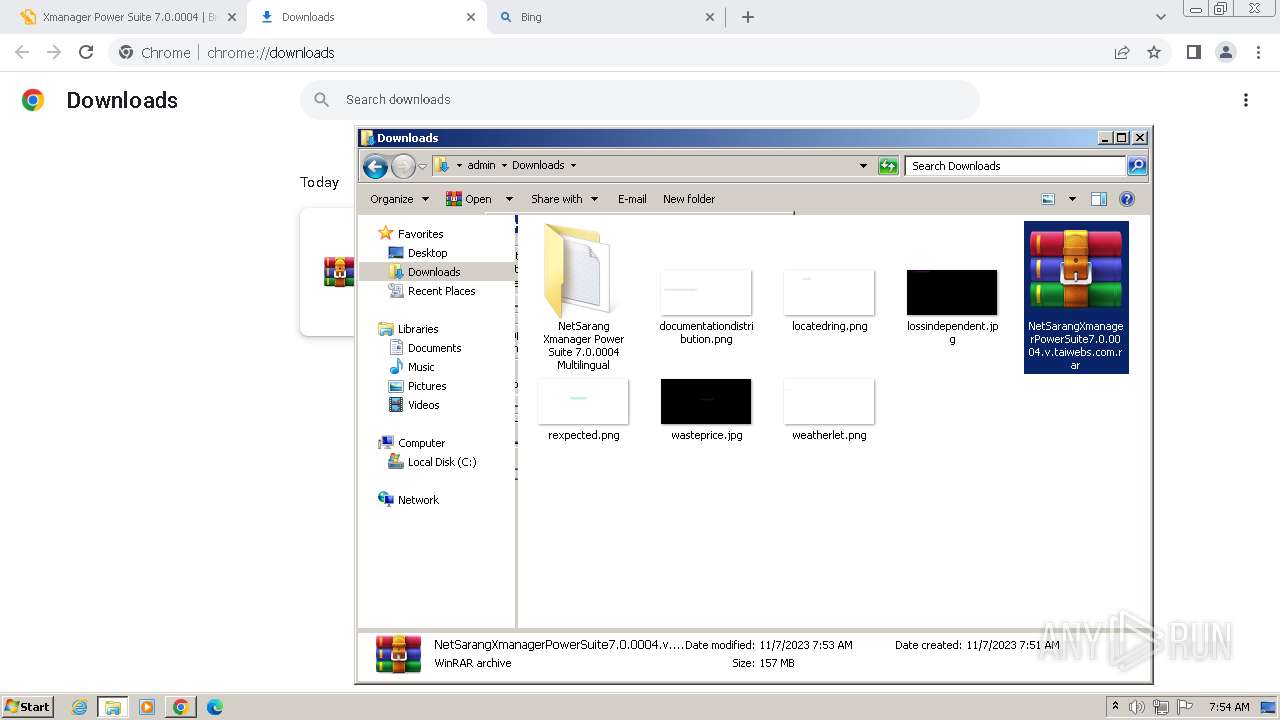The image size is (1280, 720).
Task: Select Downloads in navigation pane
Action: click(x=434, y=272)
